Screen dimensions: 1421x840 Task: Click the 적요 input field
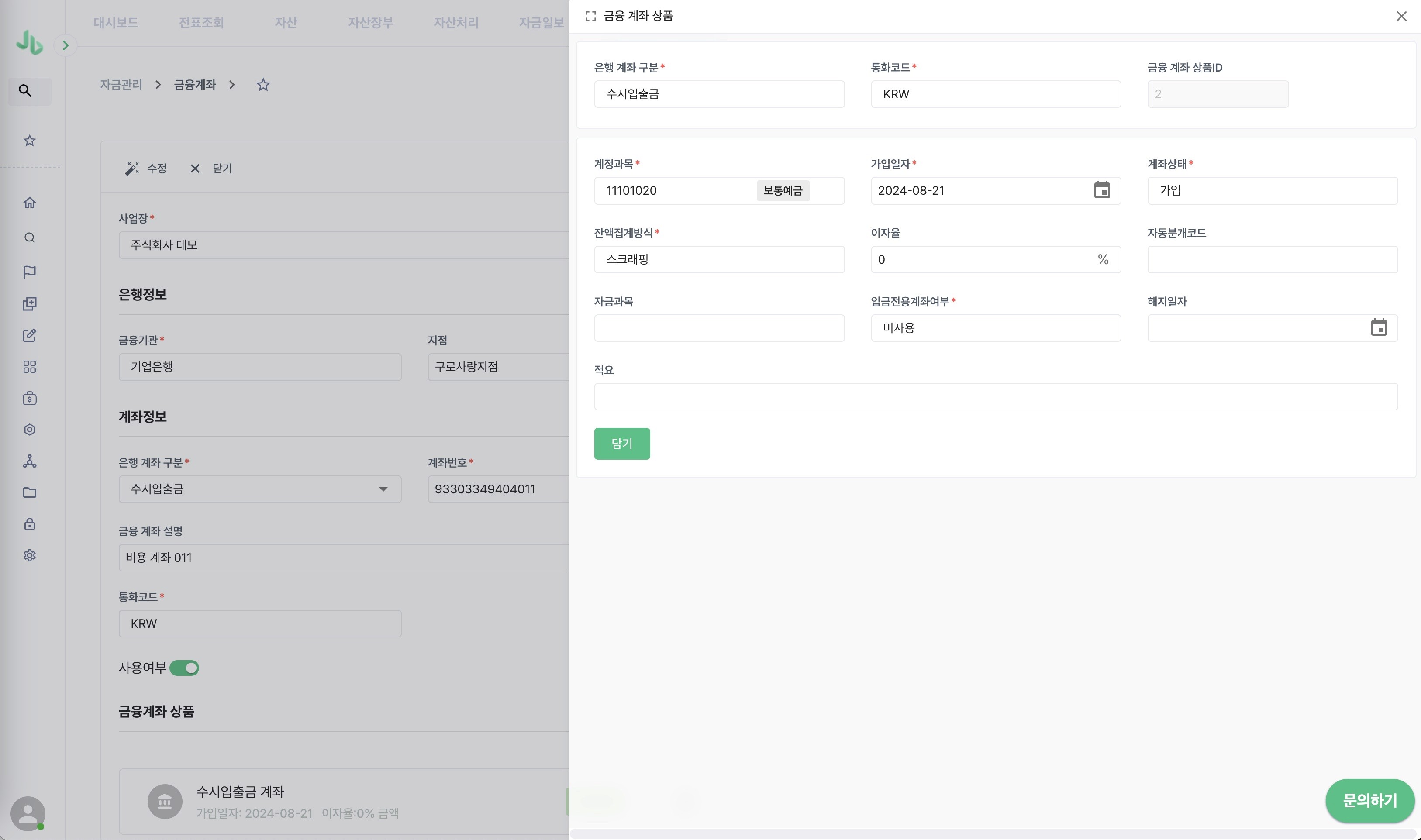click(995, 397)
